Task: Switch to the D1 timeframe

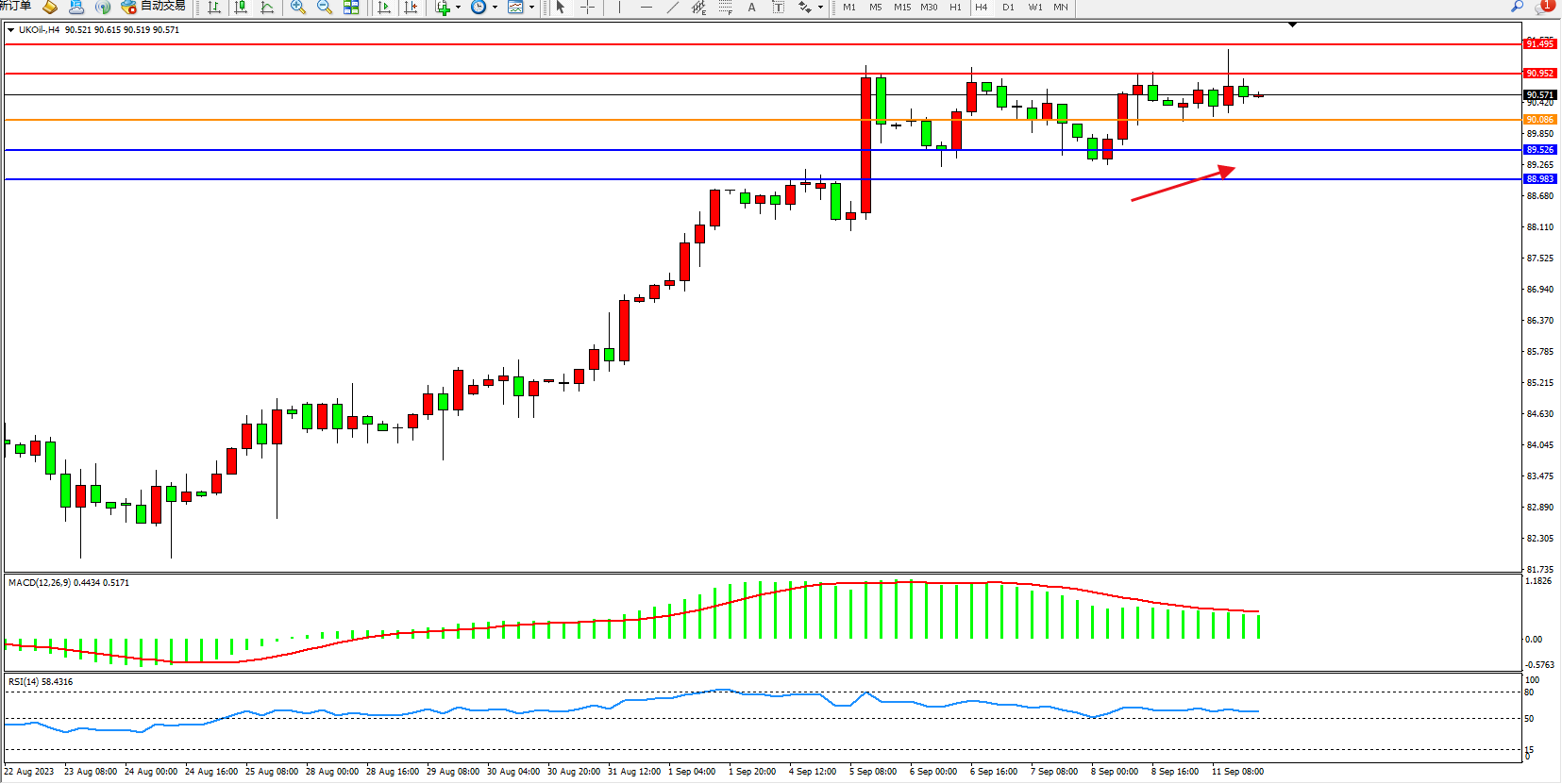Action: tap(1008, 8)
